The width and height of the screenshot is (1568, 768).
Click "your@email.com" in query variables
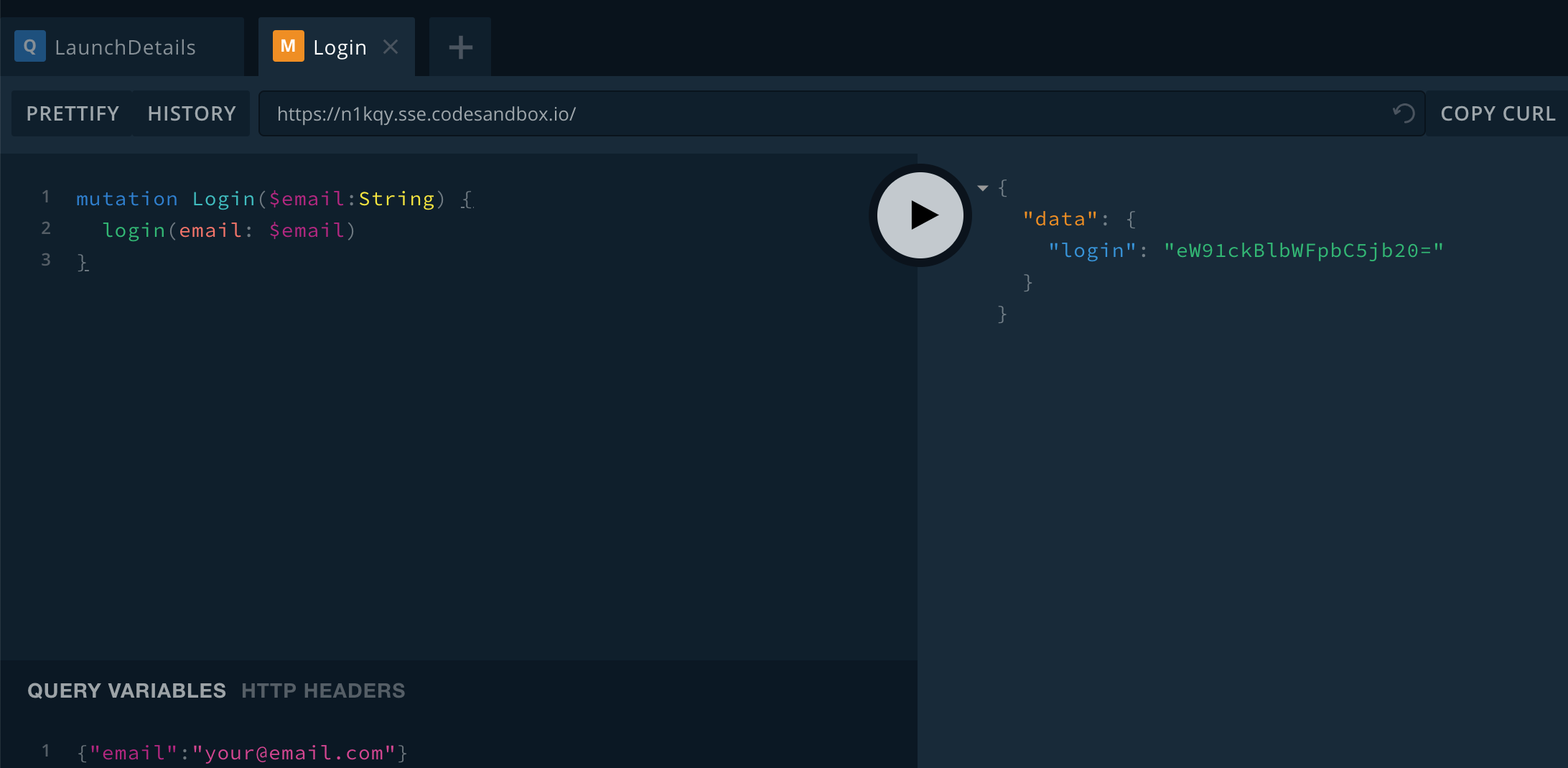294,753
